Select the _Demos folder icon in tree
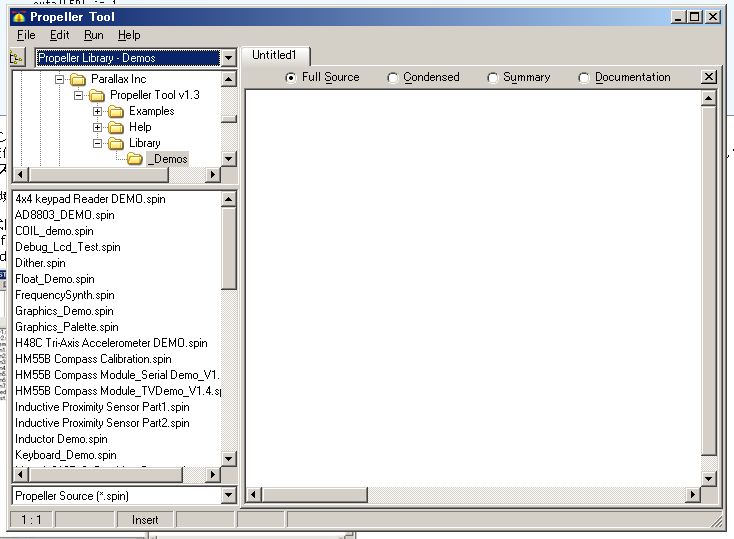Viewport: 734px width, 539px height. [135, 159]
